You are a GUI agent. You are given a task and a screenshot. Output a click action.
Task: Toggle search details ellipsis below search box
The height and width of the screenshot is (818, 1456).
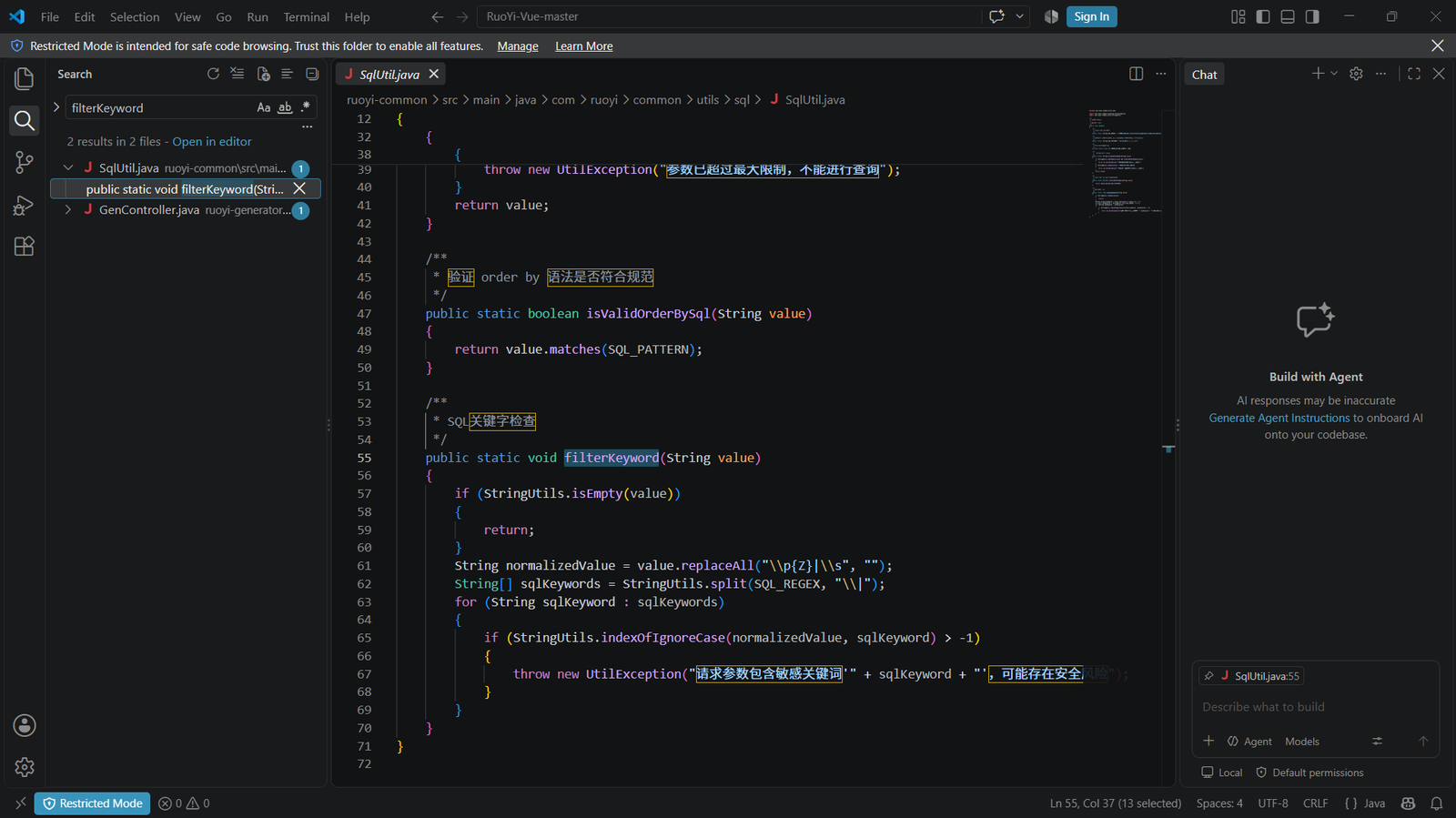pos(308,127)
